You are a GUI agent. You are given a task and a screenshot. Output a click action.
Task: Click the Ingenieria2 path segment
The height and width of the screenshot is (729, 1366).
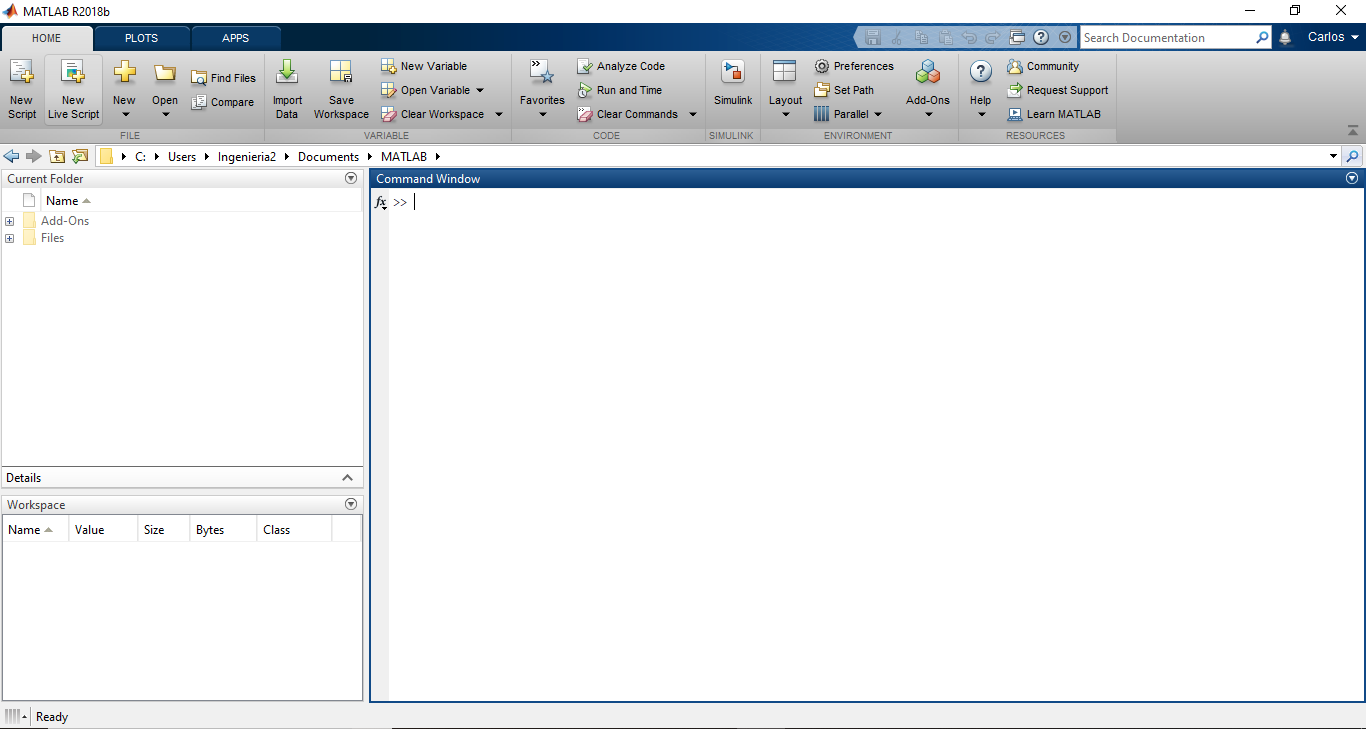(x=247, y=157)
